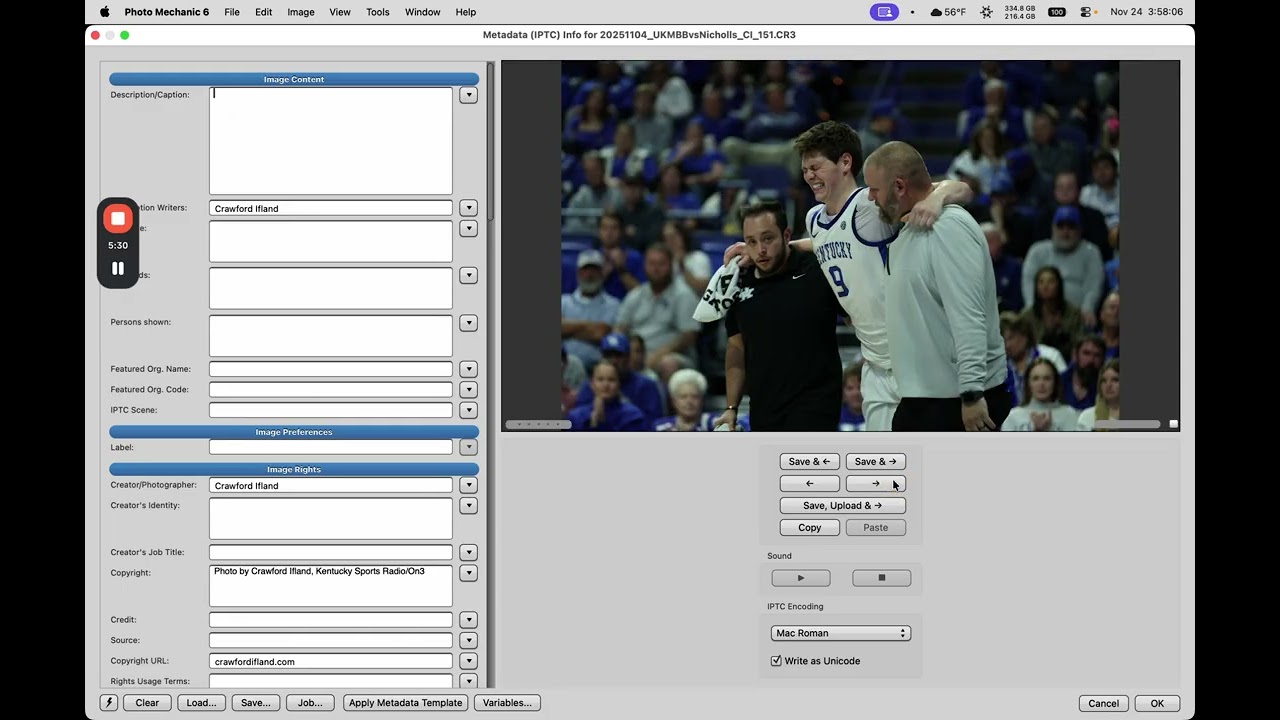The image size is (1280, 720).
Task: Open the Creator's Identity dropdown arrow
Action: [x=468, y=506]
